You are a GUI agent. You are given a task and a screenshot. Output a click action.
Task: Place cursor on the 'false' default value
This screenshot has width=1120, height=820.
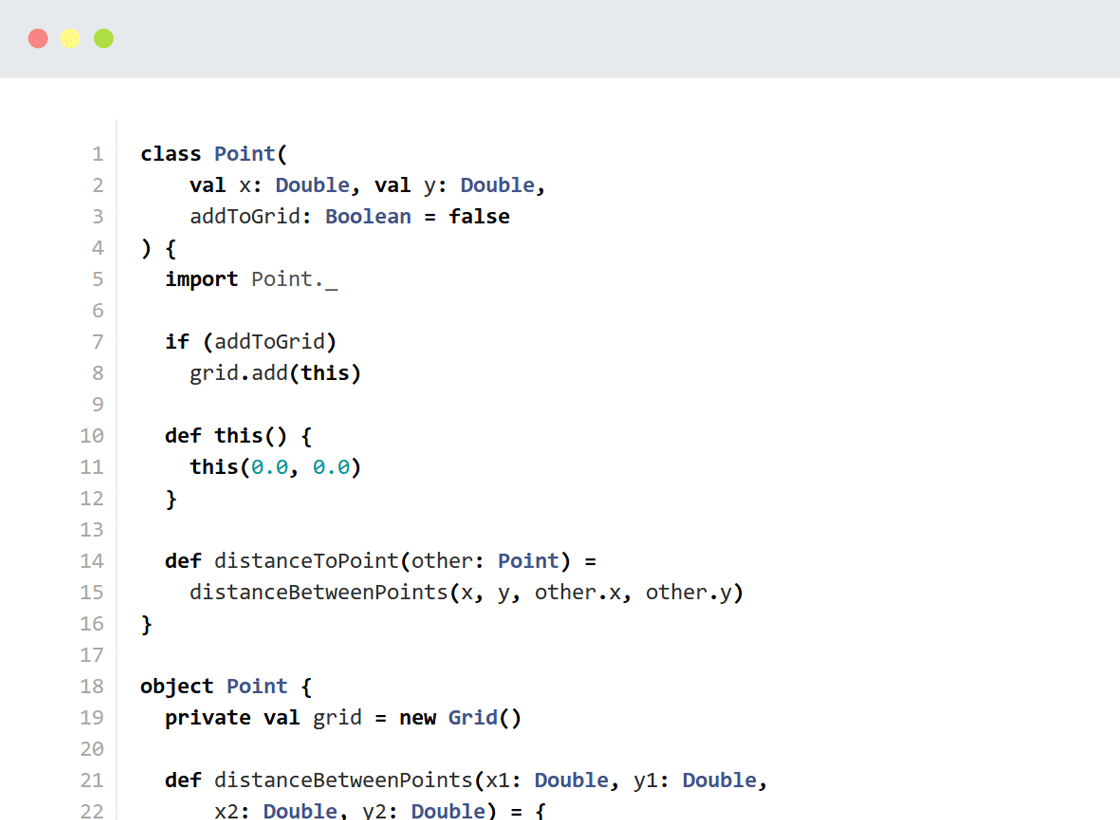[479, 217]
